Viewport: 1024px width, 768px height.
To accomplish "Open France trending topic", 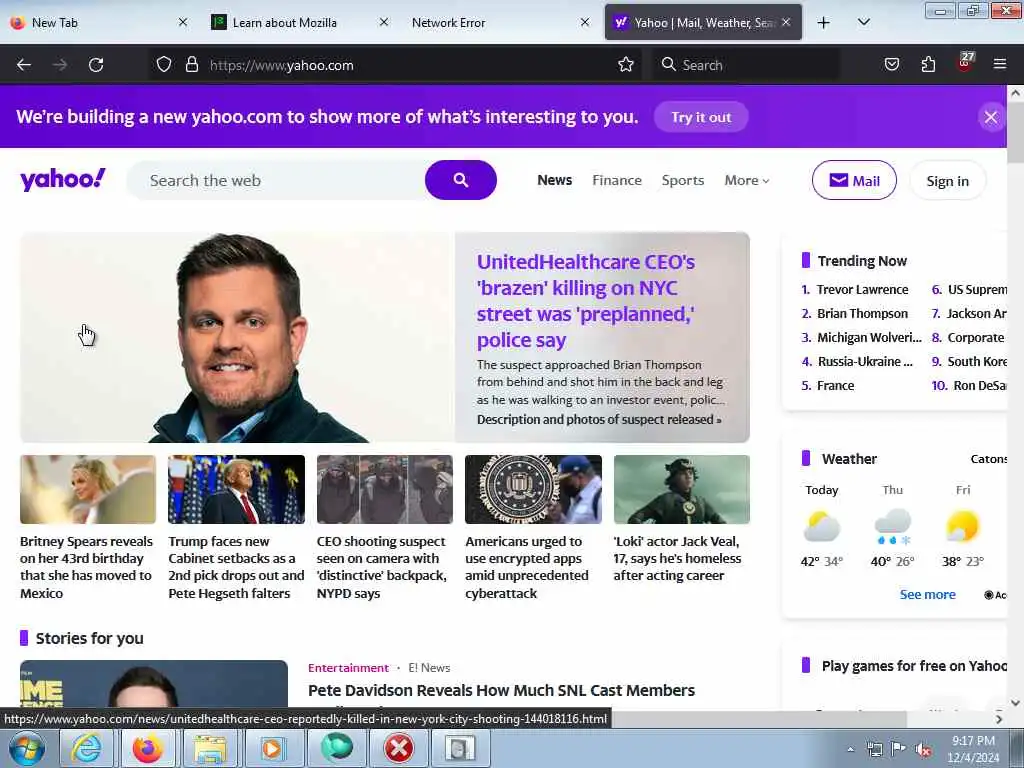I will coord(835,385).
